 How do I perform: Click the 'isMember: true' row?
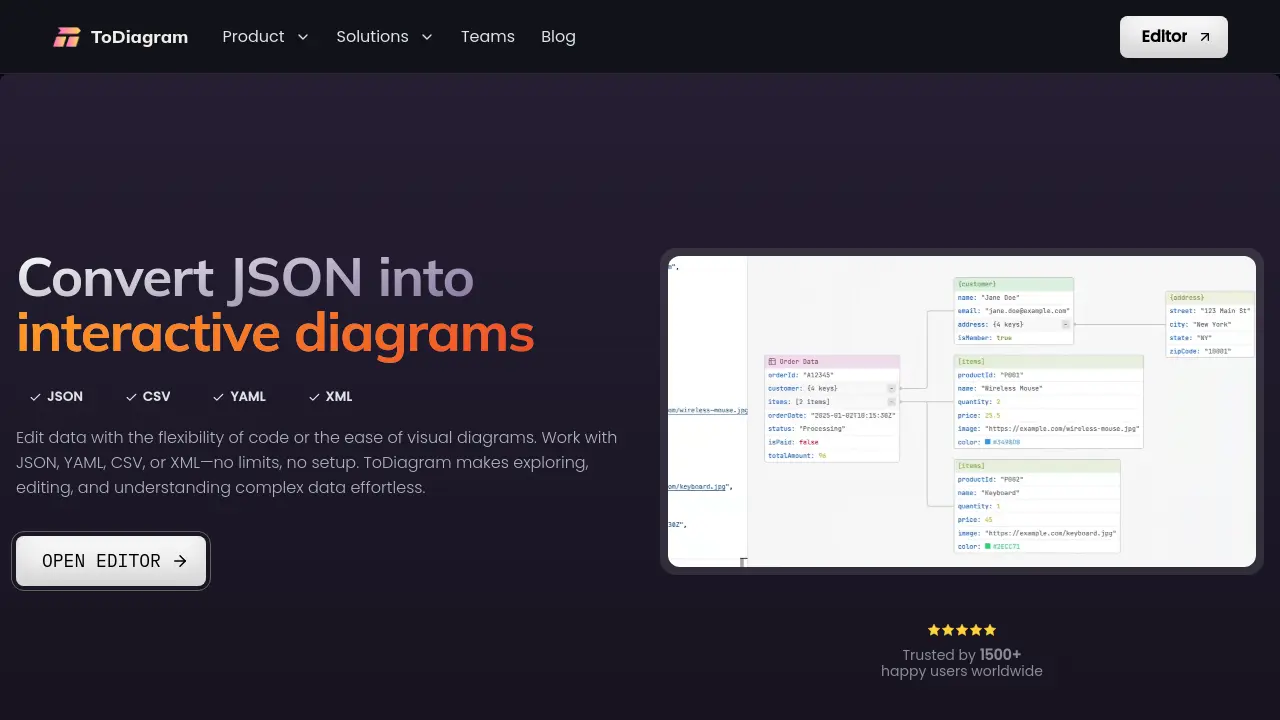point(1013,338)
